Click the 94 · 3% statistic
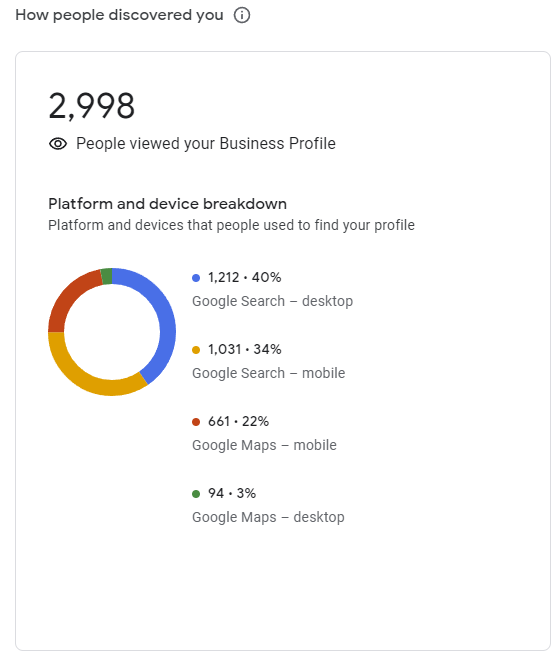The width and height of the screenshot is (557, 662). point(232,493)
